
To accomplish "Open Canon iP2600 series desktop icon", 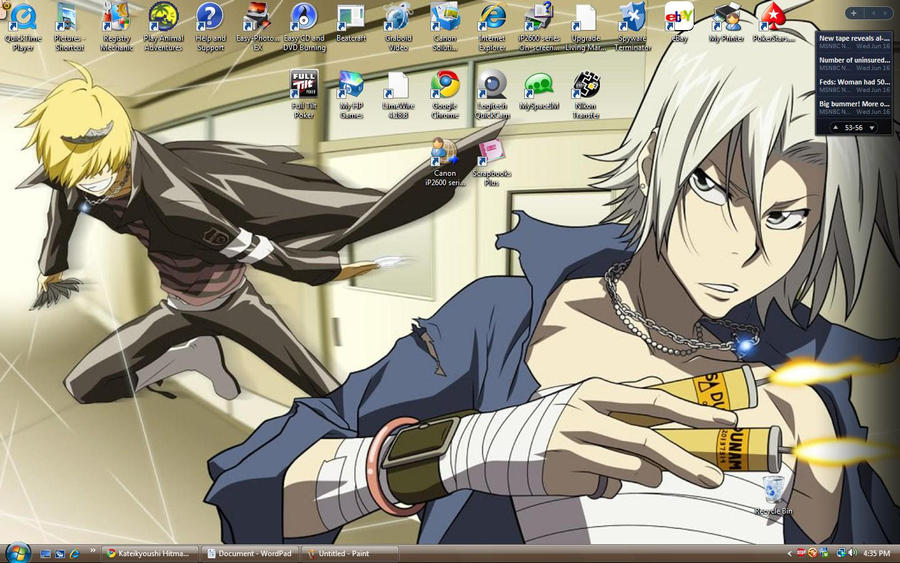I will click(445, 162).
